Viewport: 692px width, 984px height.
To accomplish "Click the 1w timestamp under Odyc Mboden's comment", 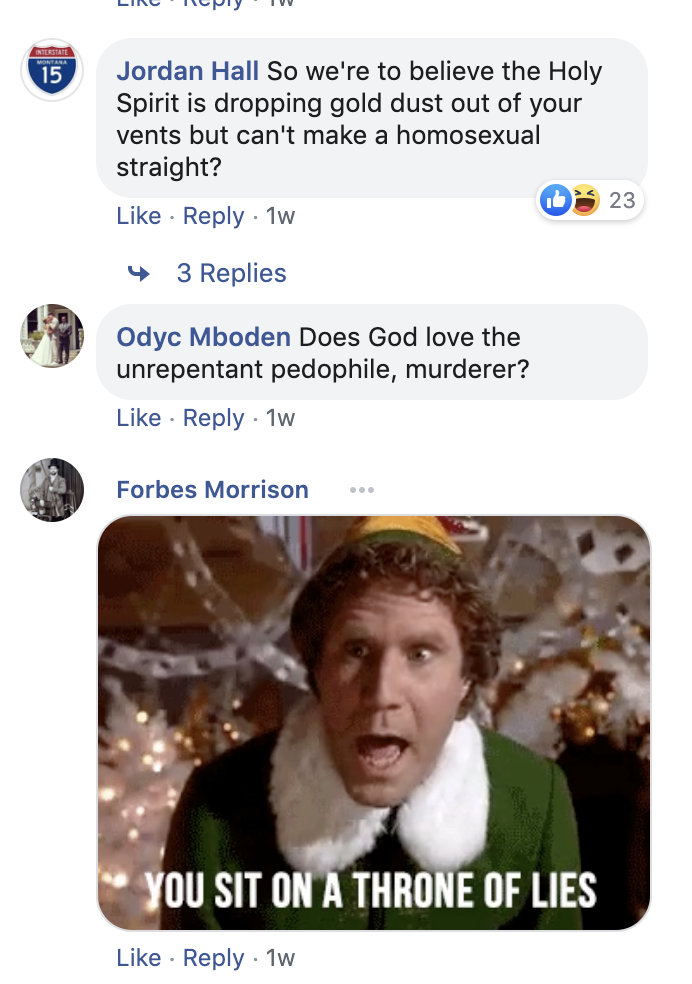I will (280, 418).
